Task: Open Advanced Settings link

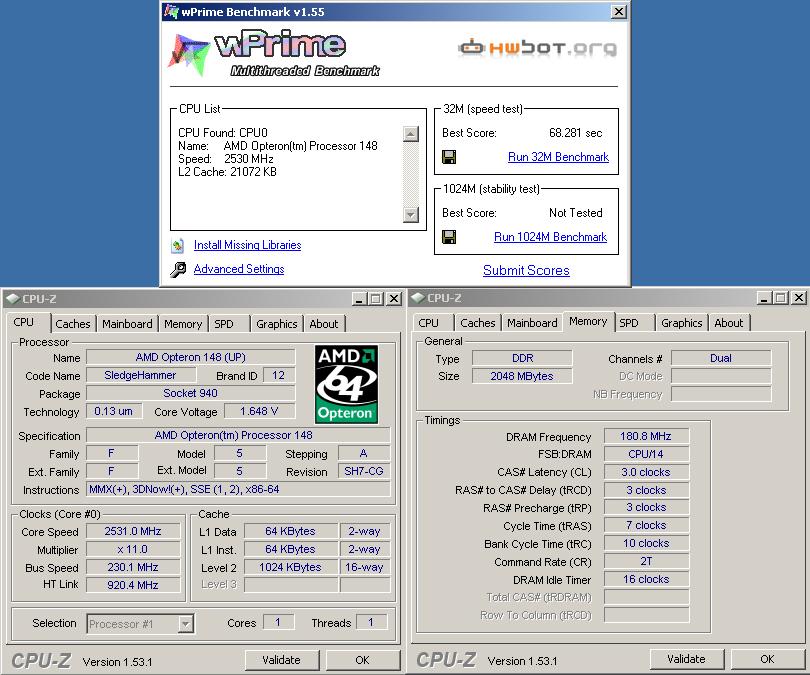Action: [239, 269]
